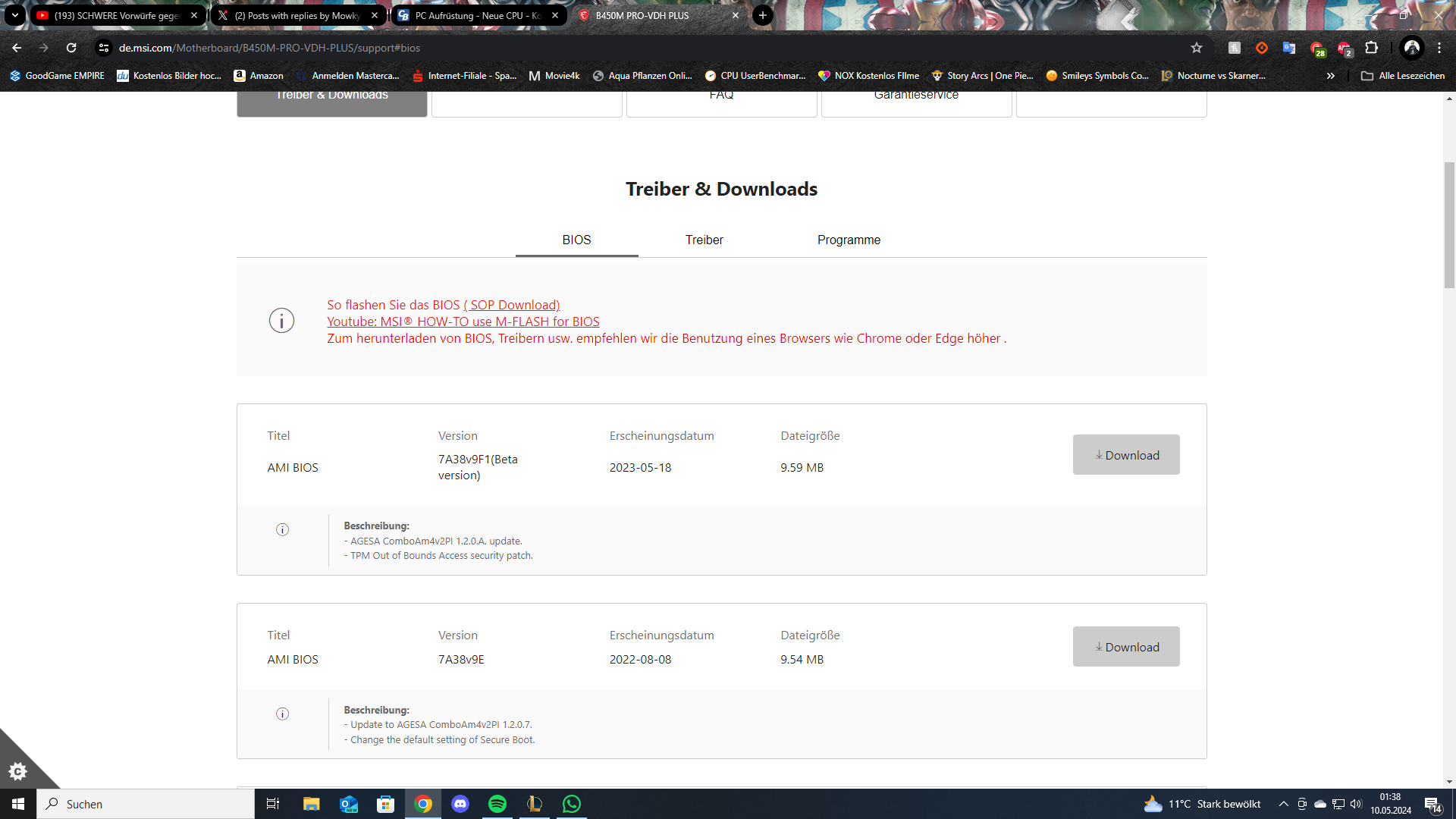
Task: Switch to the Treiber tab
Action: click(704, 240)
